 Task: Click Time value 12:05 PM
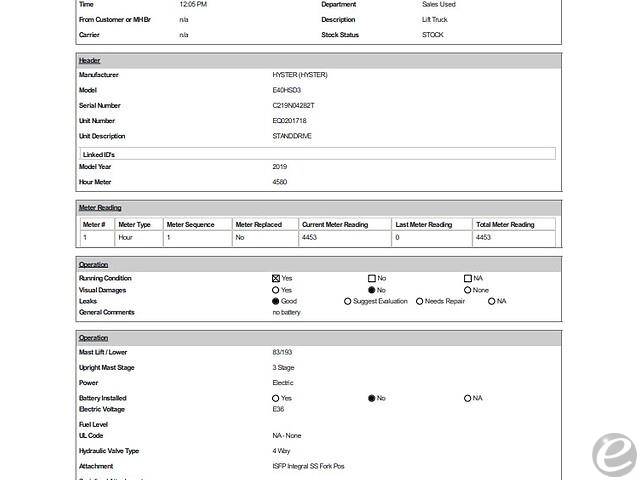click(x=193, y=4)
